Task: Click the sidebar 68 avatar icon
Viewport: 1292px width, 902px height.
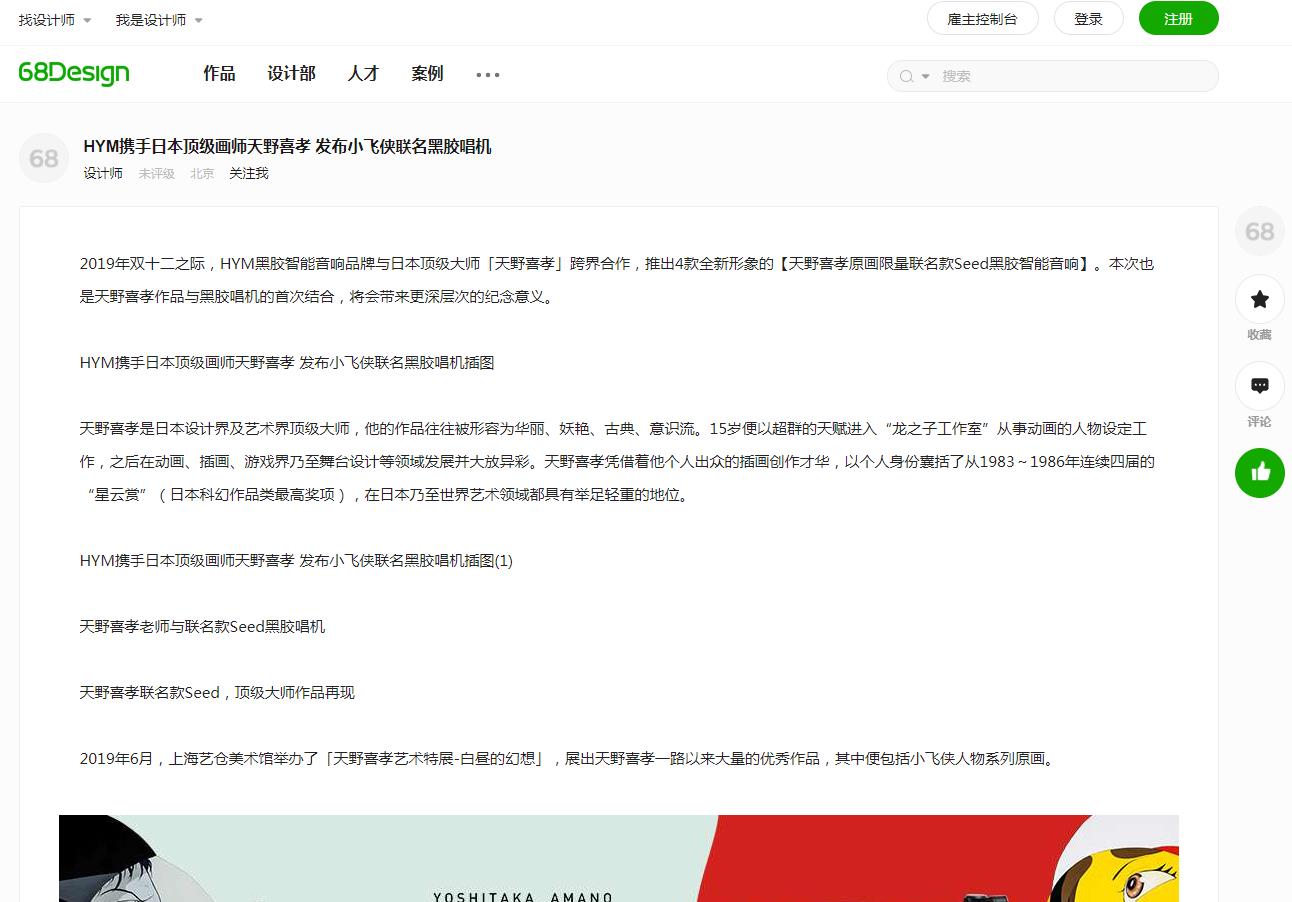Action: [x=1260, y=231]
